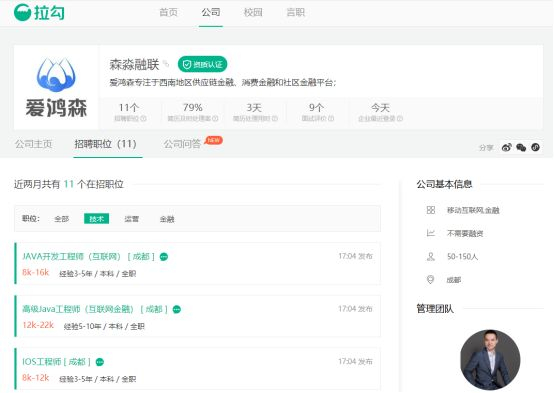This screenshot has height=393, width=554.
Task: Filter positions by 全部
Action: pos(61,219)
